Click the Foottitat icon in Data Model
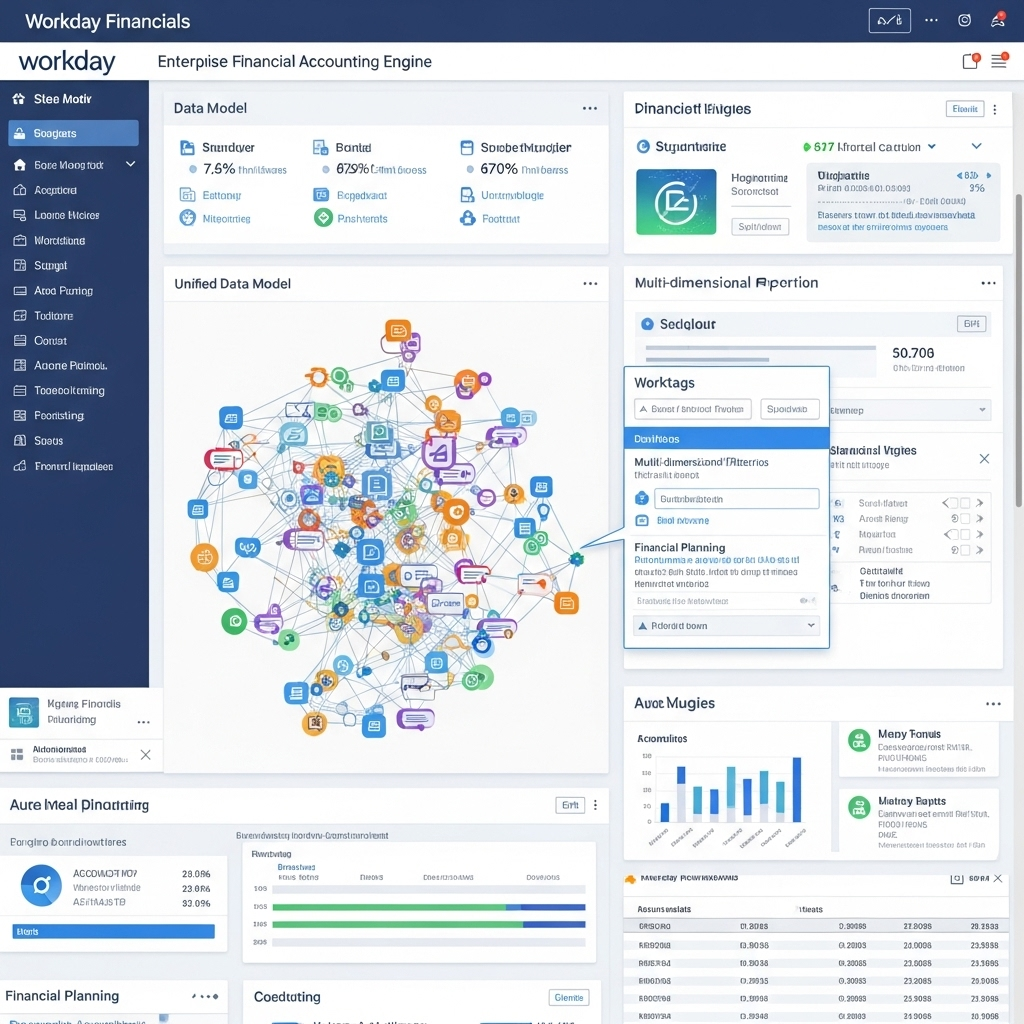This screenshot has height=1024, width=1024. (x=468, y=218)
